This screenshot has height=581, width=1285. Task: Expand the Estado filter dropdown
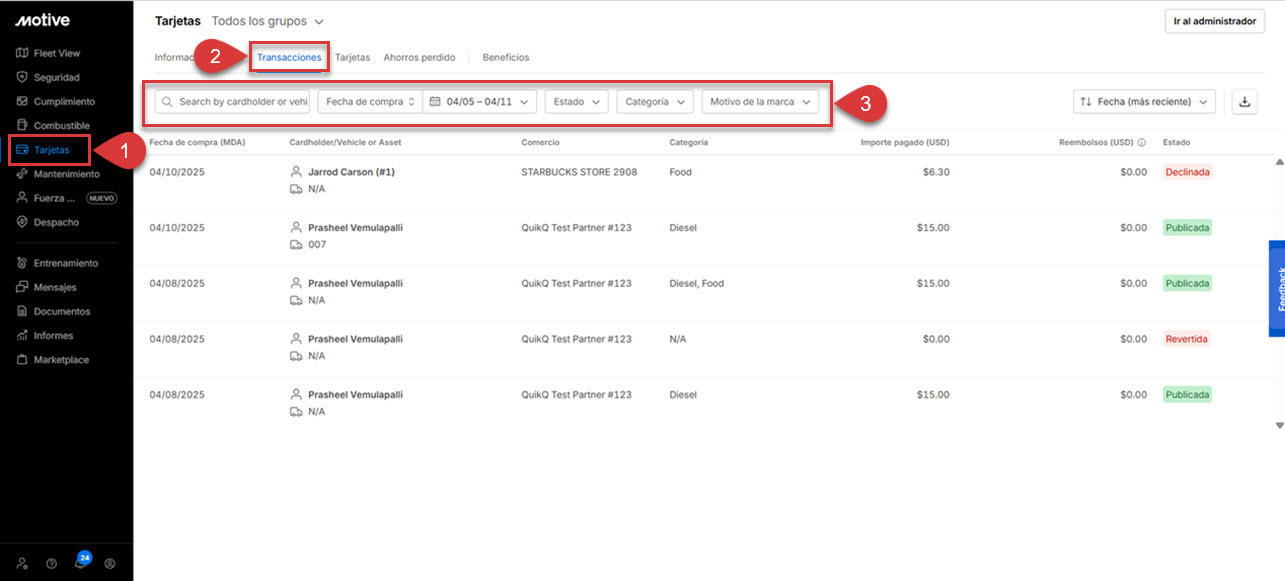576,102
